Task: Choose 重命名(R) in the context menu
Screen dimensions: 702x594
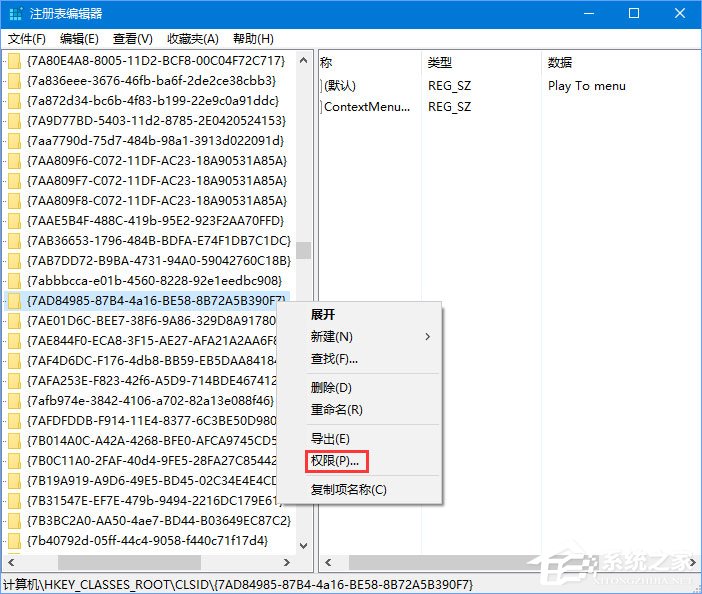Action: pos(337,410)
